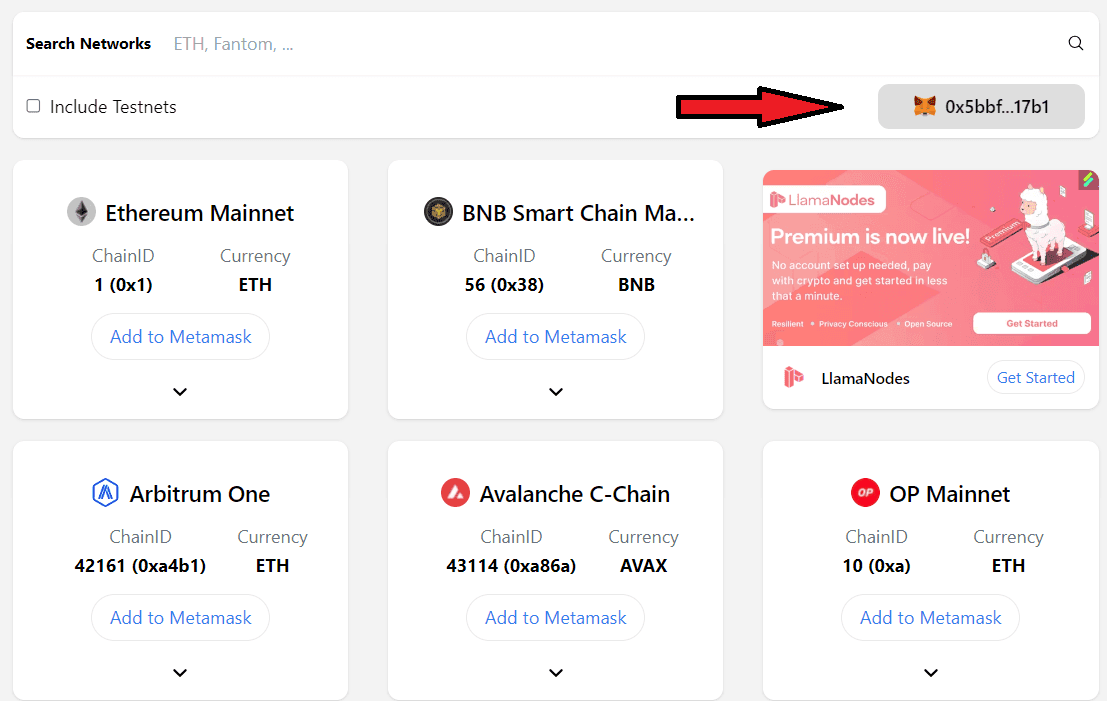Click the BNB Smart Chain logo icon
The height and width of the screenshot is (701, 1107).
pyautogui.click(x=438, y=212)
